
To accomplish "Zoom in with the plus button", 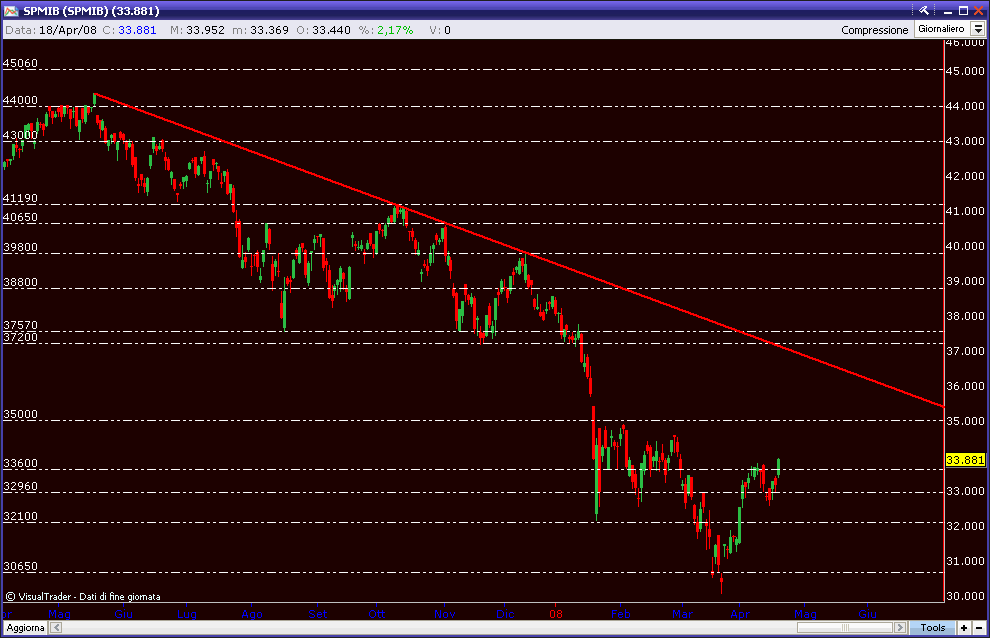I will point(963,628).
